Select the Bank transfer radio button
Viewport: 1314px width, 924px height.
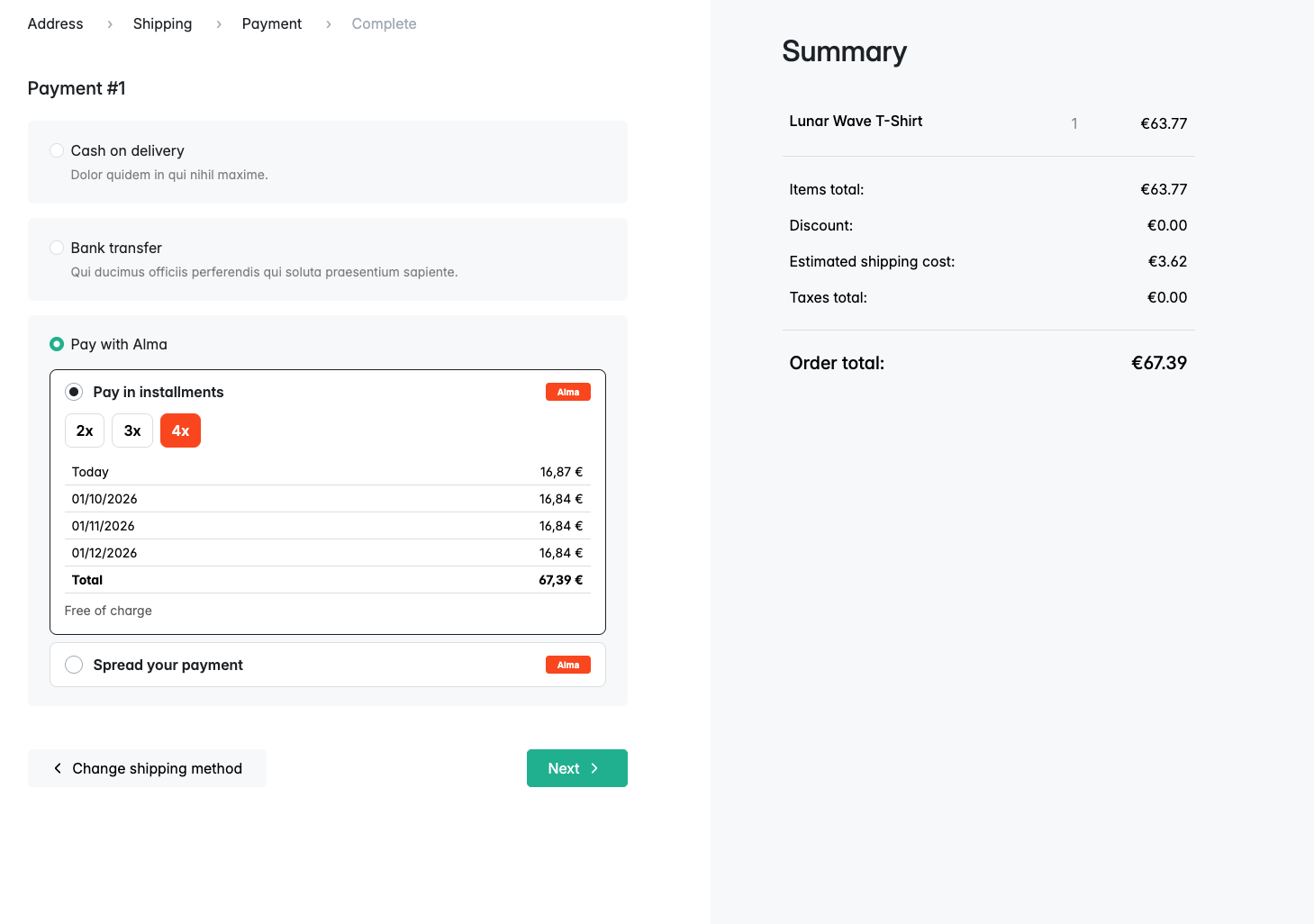[57, 248]
